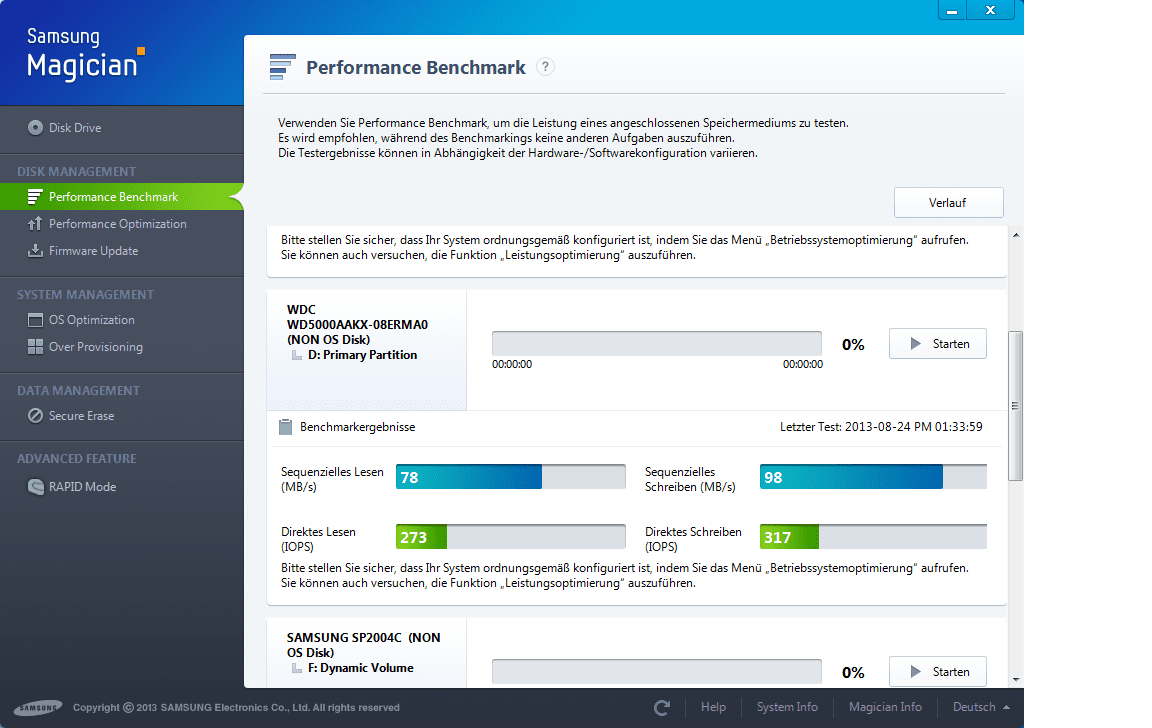The height and width of the screenshot is (728, 1152).
Task: Click the Performance Benchmark bars icon in sidebar
Action: click(x=35, y=197)
